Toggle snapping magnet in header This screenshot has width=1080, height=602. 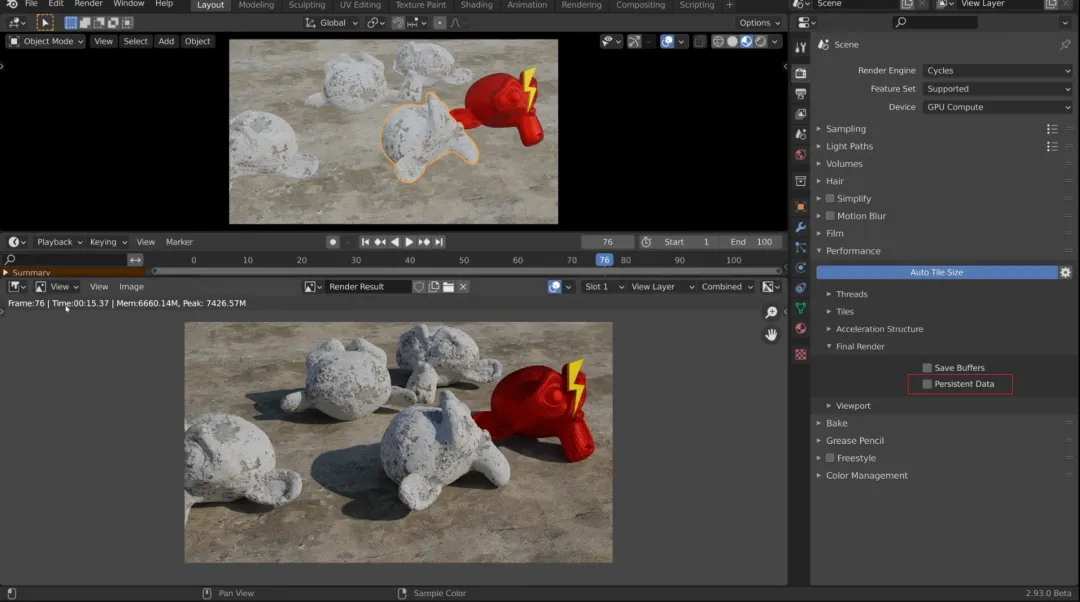398,23
